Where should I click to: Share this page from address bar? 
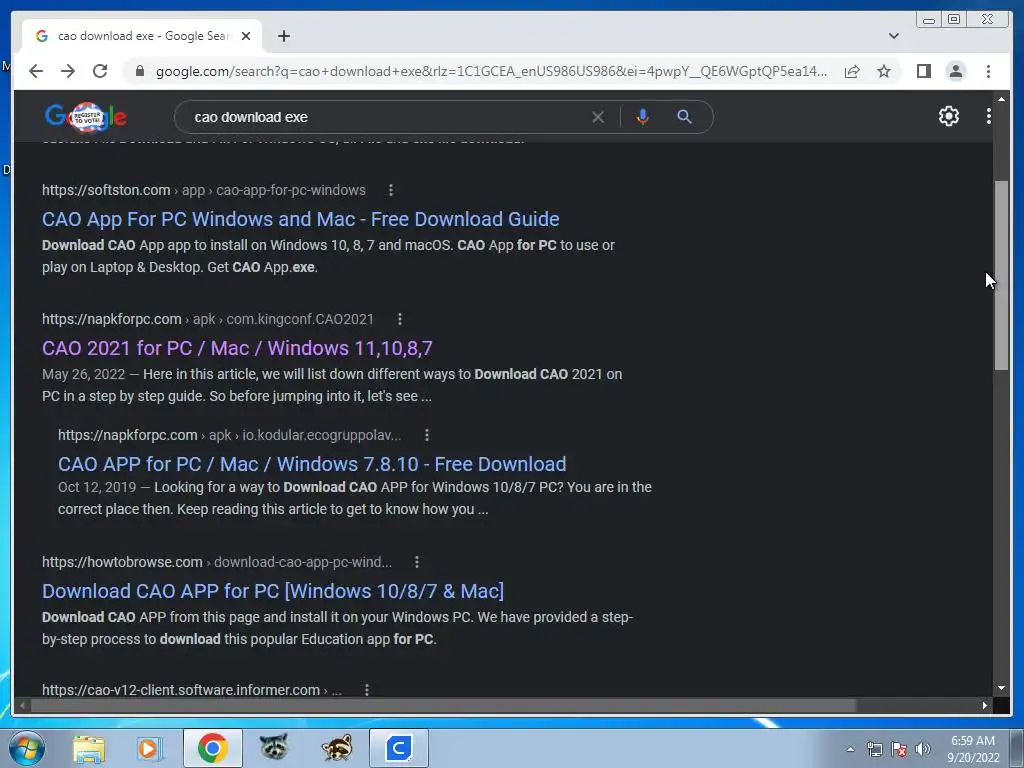(852, 71)
